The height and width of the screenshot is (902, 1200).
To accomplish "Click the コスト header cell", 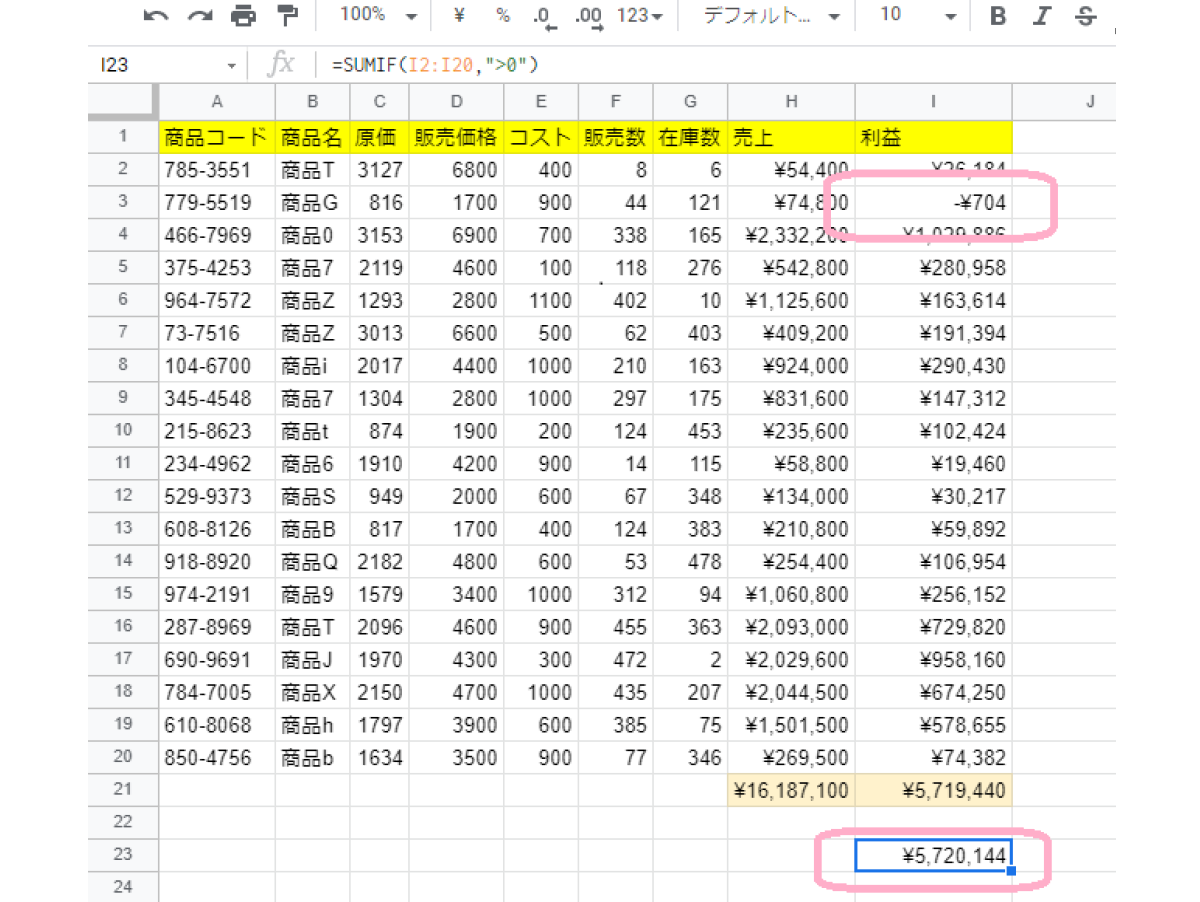I will point(540,137).
